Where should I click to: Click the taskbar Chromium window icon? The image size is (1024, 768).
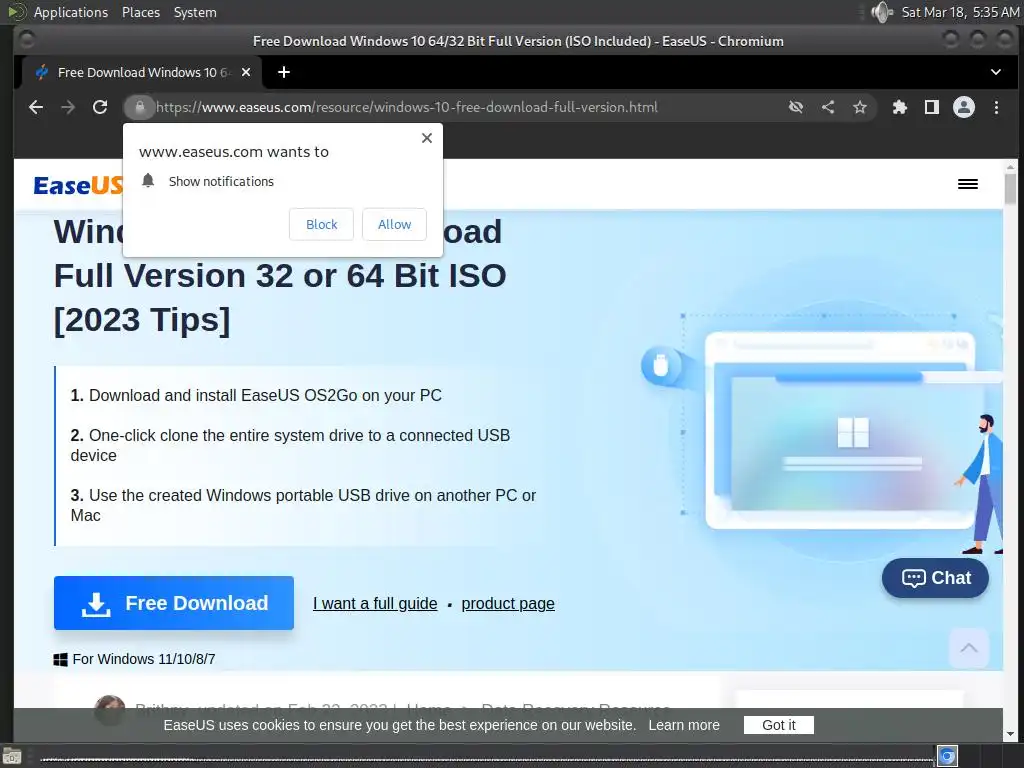[x=947, y=756]
